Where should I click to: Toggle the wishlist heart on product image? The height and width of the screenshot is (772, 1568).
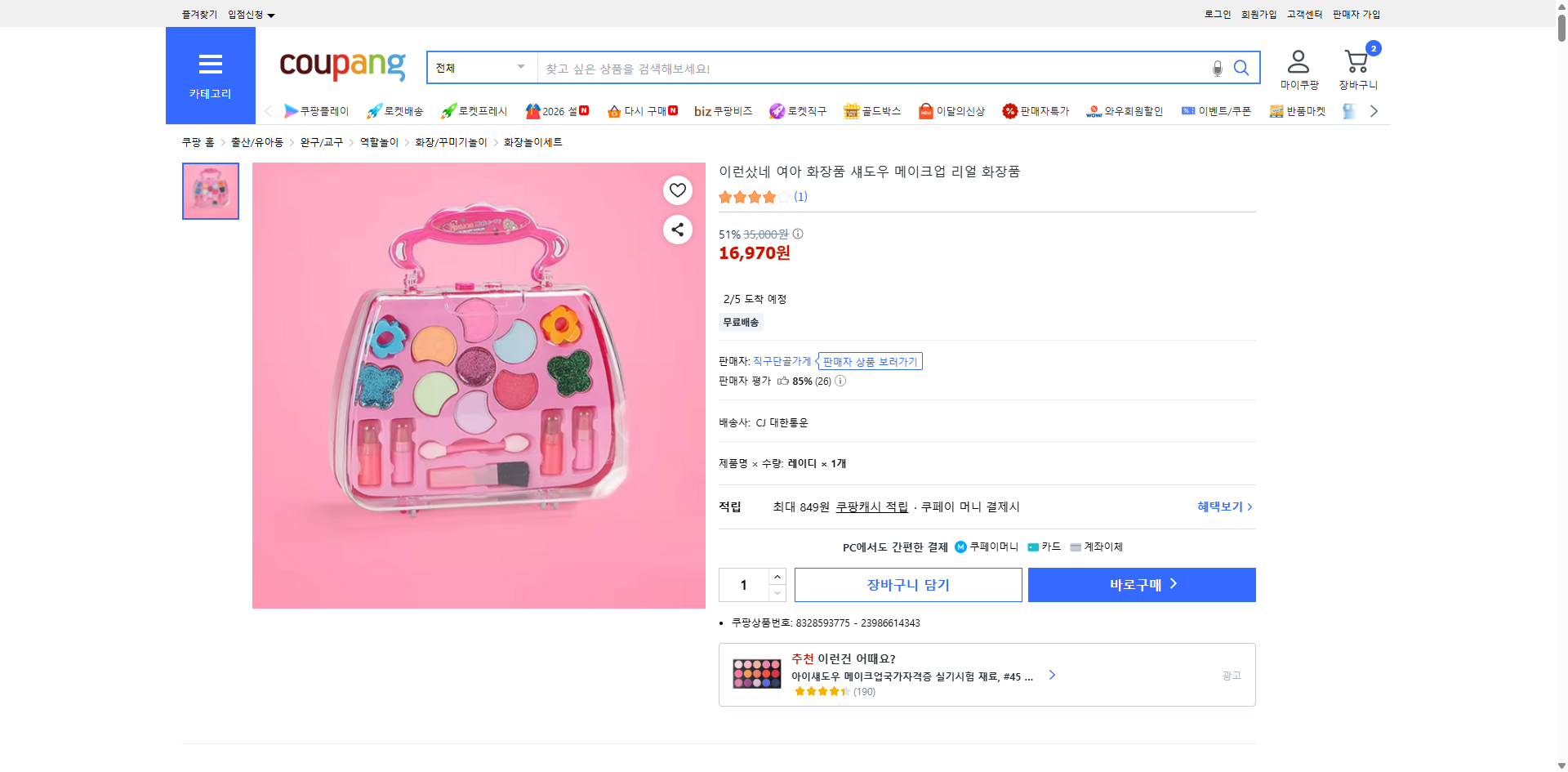click(677, 190)
